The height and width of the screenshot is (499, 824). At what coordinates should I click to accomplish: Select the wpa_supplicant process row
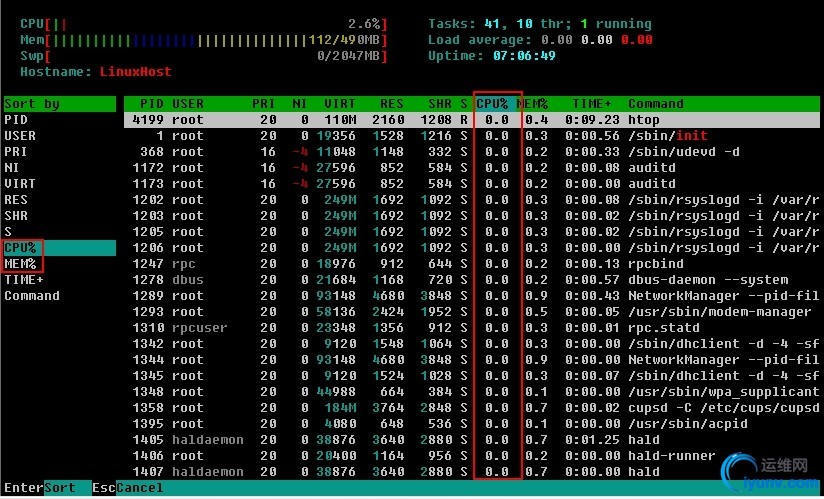(x=471, y=392)
